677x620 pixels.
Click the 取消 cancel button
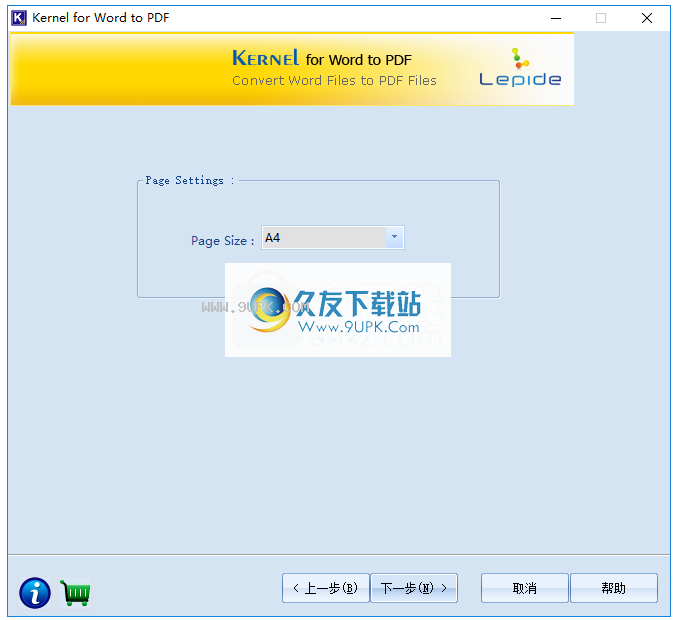525,588
